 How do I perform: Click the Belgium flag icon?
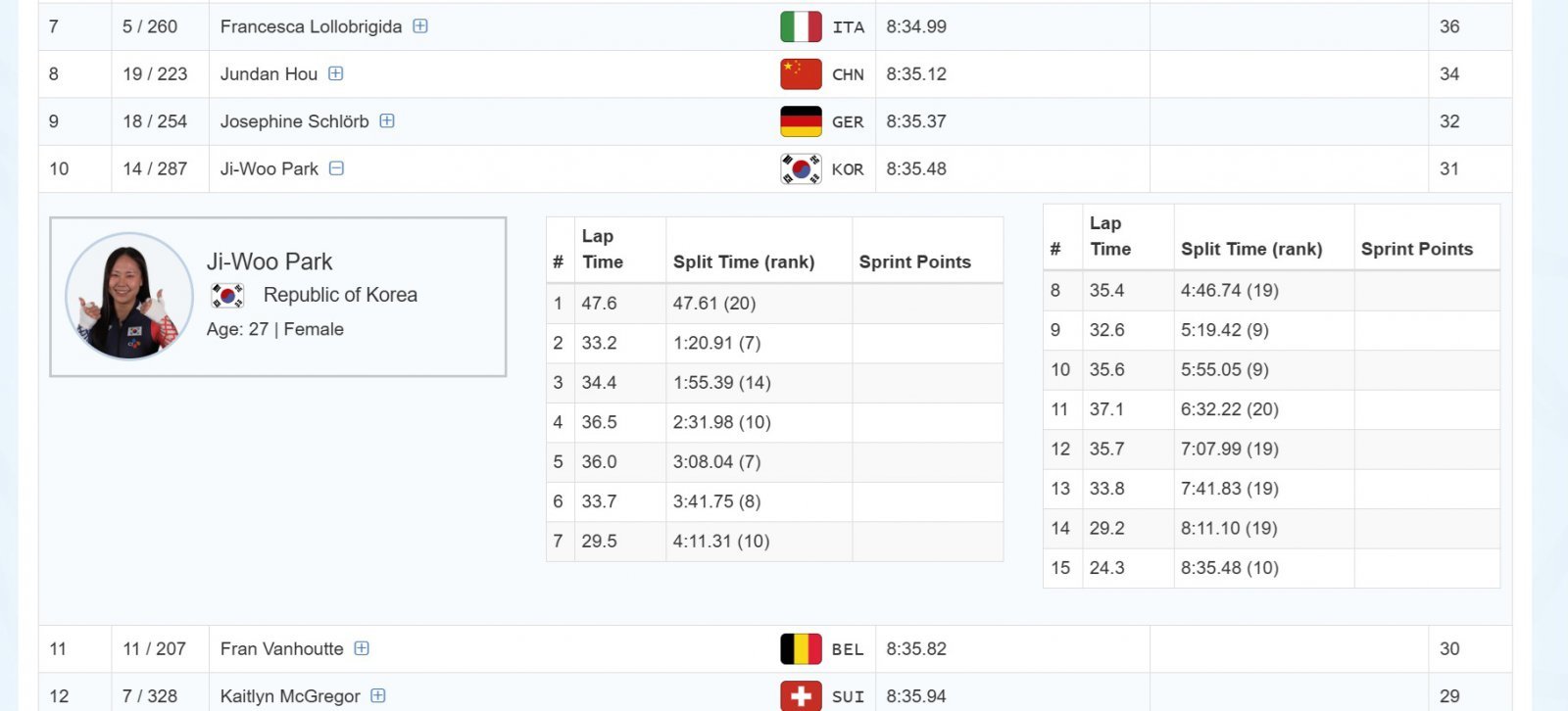(x=801, y=649)
